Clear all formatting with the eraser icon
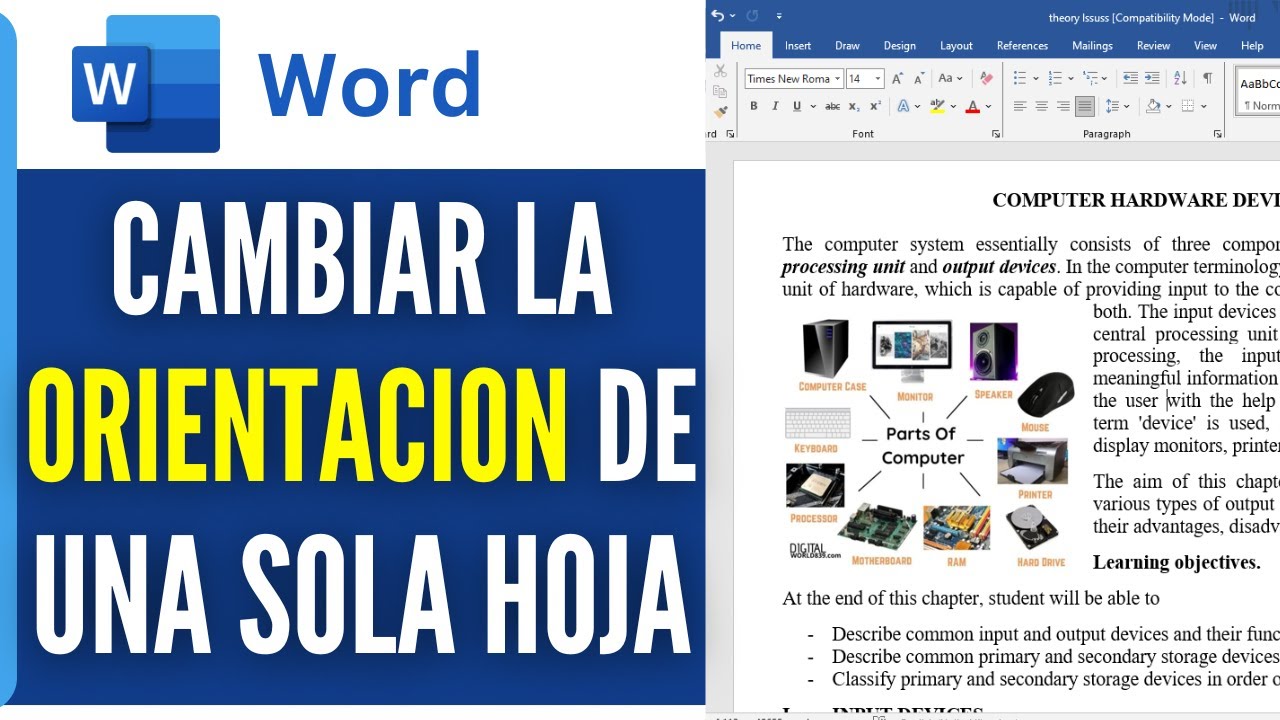Viewport: 1280px width, 720px height. pos(986,78)
